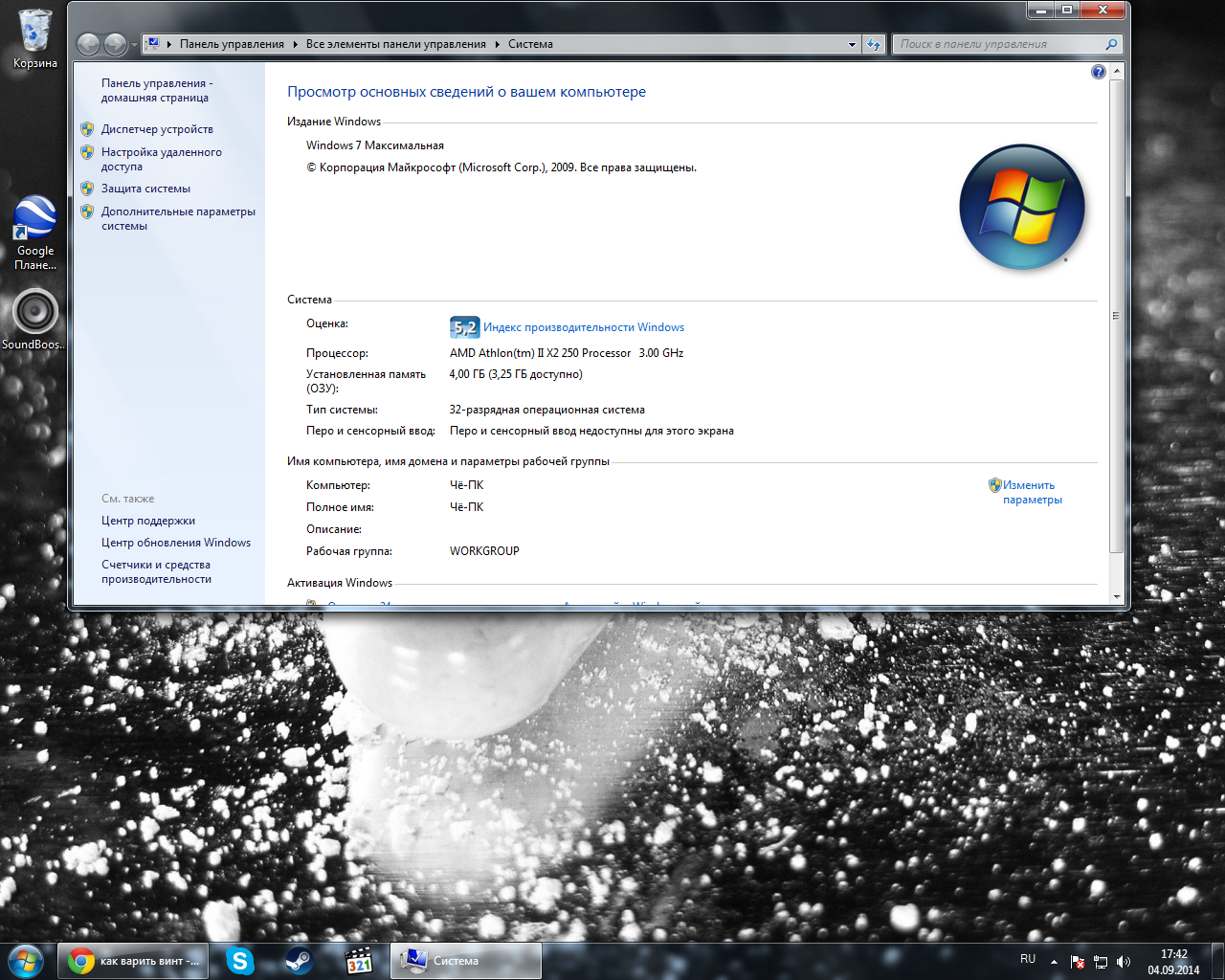Screen dimensions: 1225x980
Task: Select the text Windows 7 Максимальная
Action: pyautogui.click(x=375, y=145)
